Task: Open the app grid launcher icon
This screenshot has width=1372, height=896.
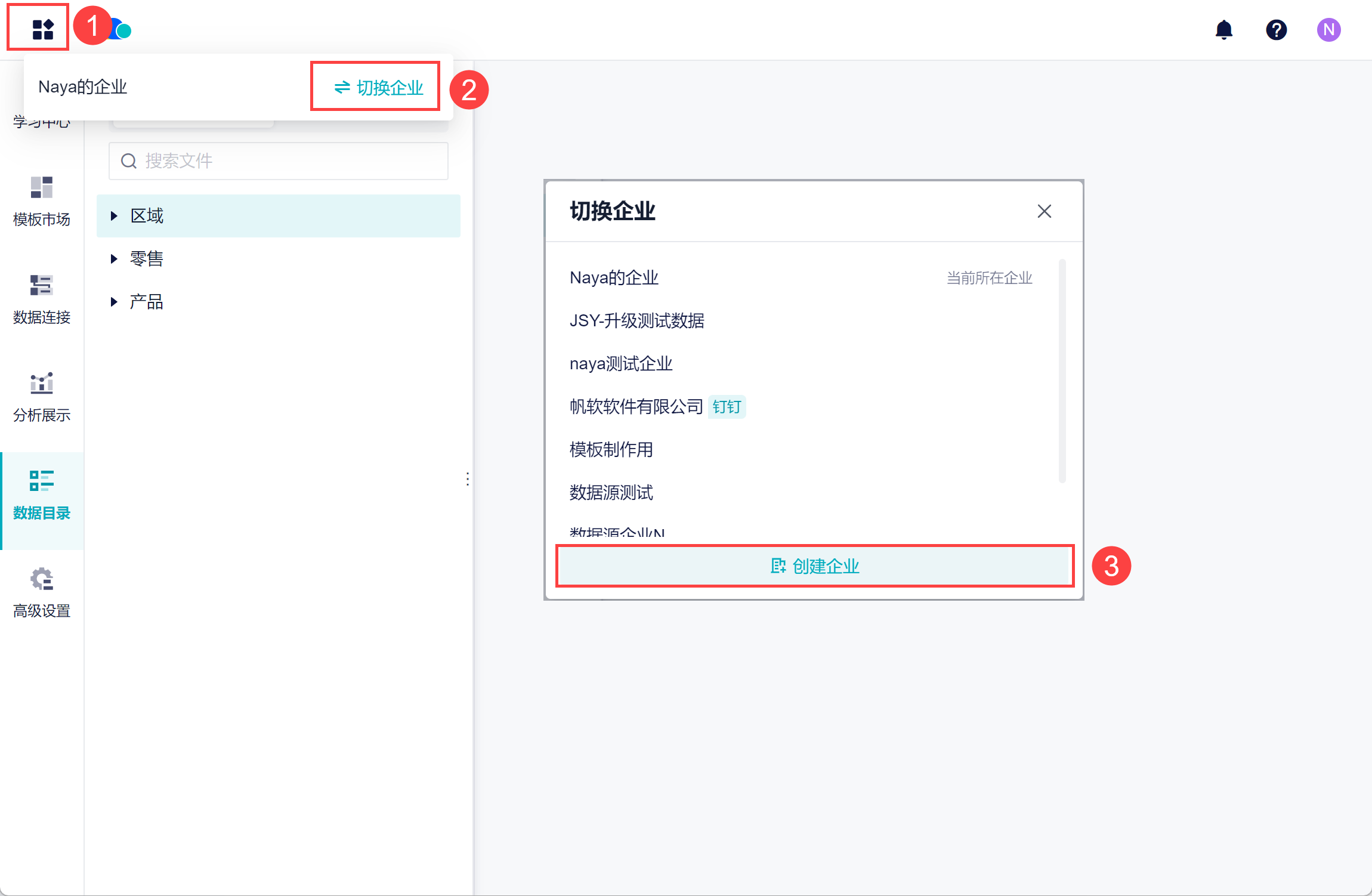Action: pyautogui.click(x=42, y=29)
